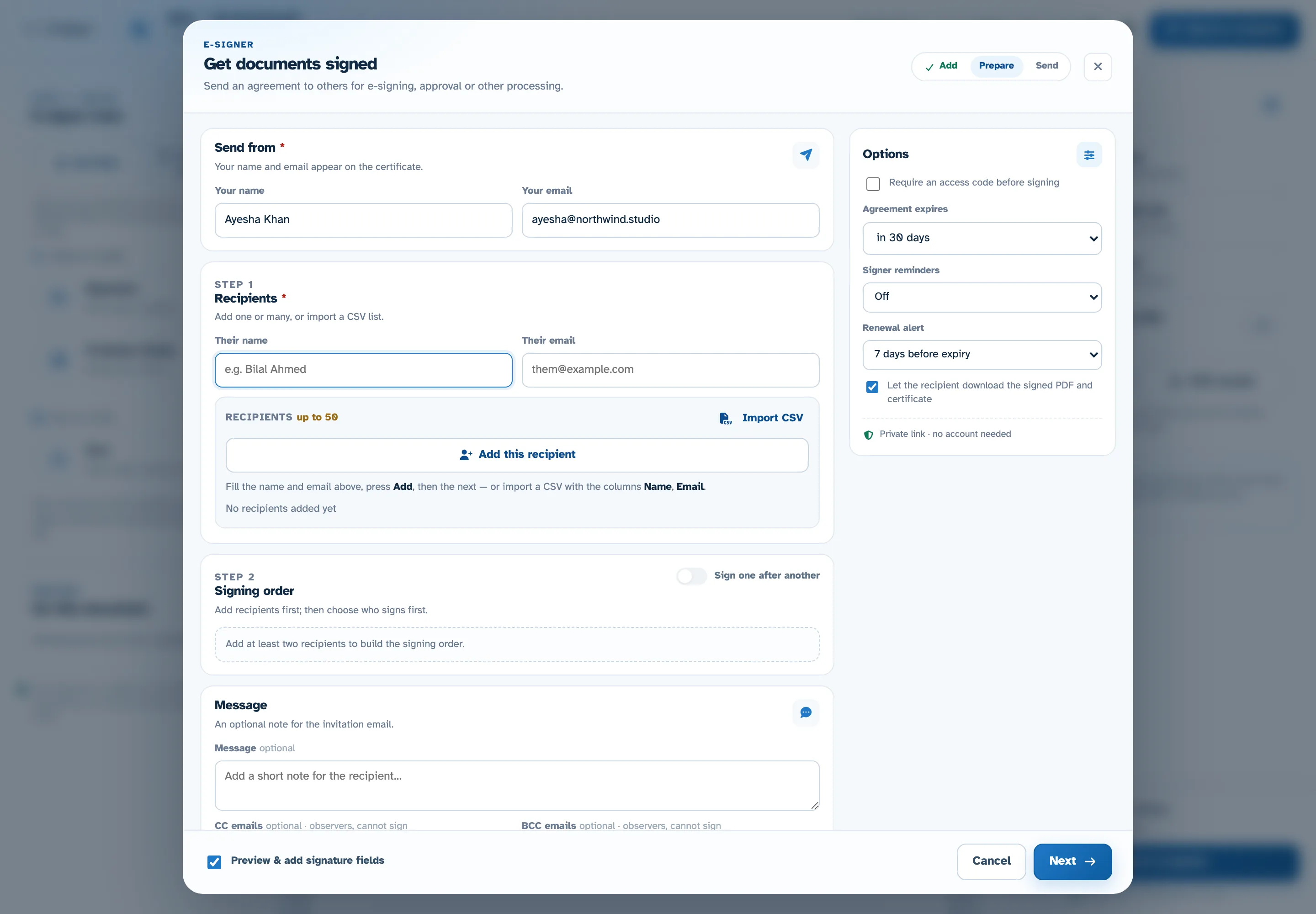Click the green shield icon beside Private link
Image resolution: width=1316 pixels, height=914 pixels.
[868, 435]
